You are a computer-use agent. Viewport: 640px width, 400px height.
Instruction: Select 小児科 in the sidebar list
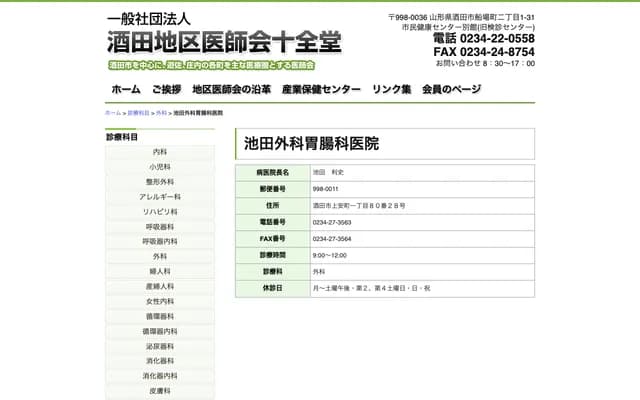[x=160, y=167]
